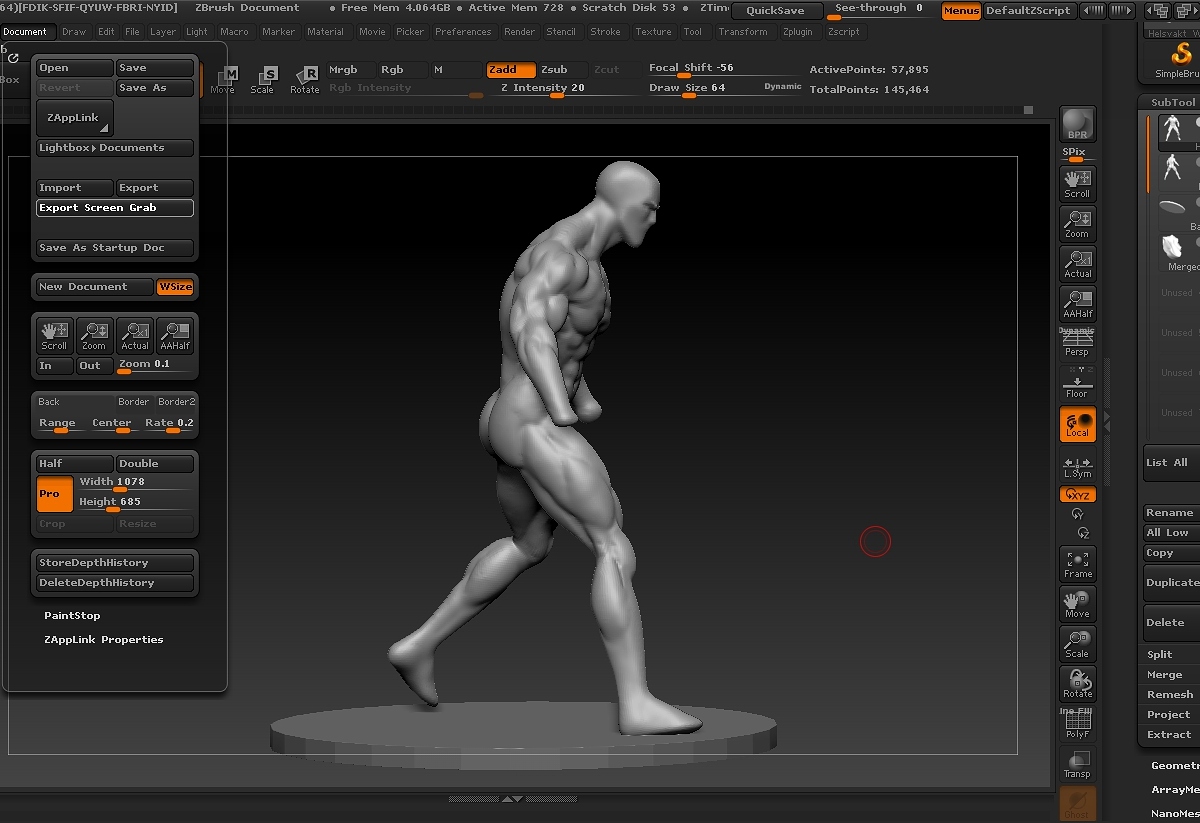Screen dimensions: 1200x823
Task: Toggle the WSize button
Action: pyautogui.click(x=175, y=287)
